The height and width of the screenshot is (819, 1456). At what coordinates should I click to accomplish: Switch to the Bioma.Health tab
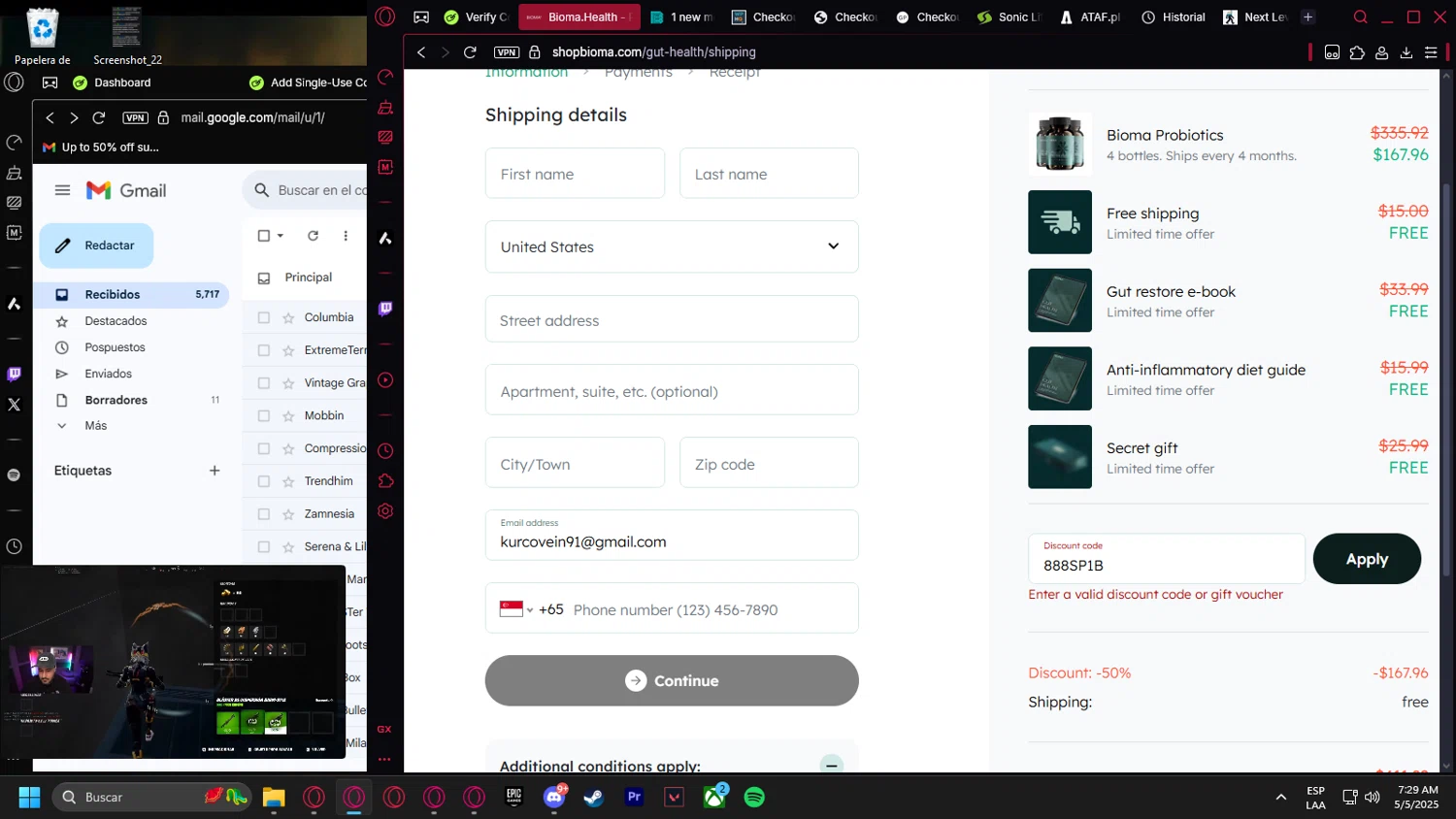pos(580,16)
